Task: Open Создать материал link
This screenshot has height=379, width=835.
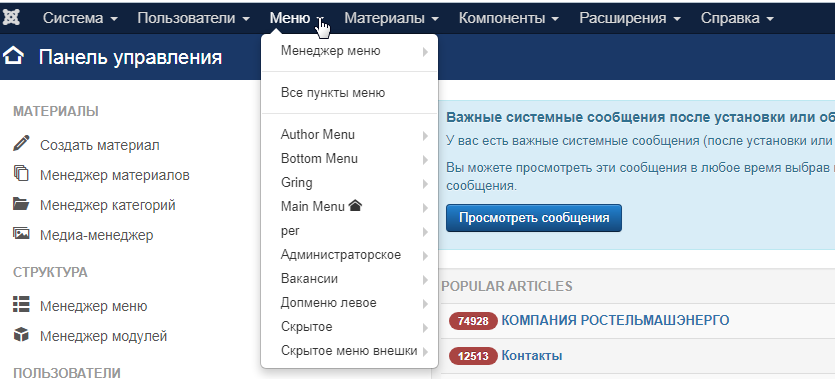Action: tap(100, 145)
